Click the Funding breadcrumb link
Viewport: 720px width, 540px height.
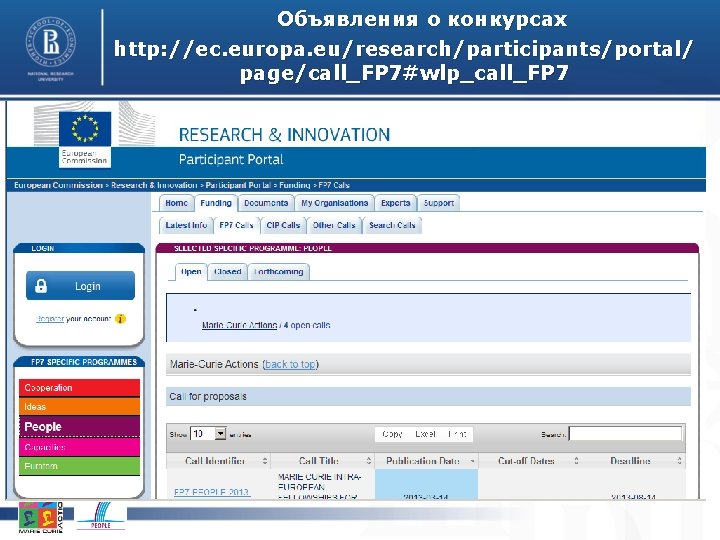294,185
